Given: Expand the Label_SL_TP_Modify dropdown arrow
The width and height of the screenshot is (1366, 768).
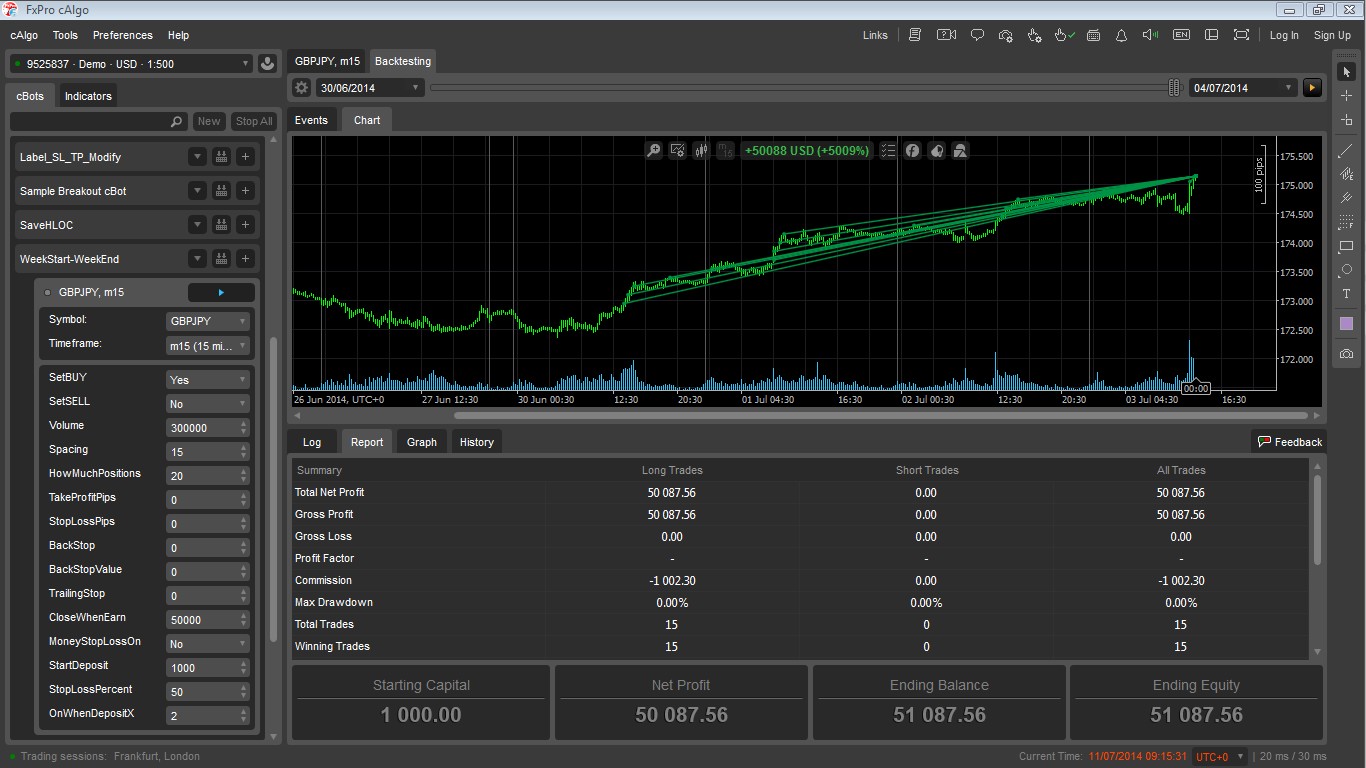Looking at the screenshot, I should [x=197, y=157].
